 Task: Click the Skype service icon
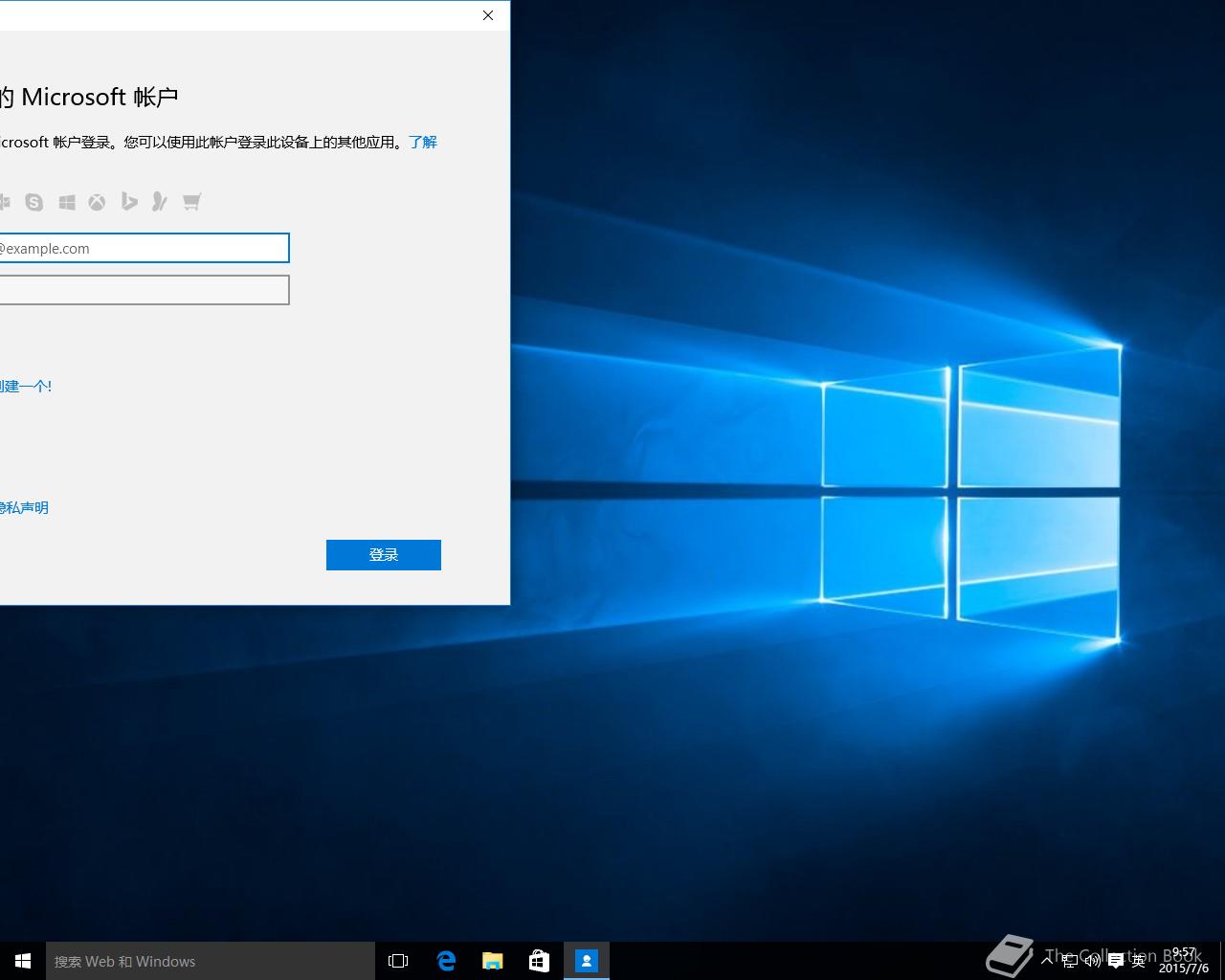[x=34, y=202]
